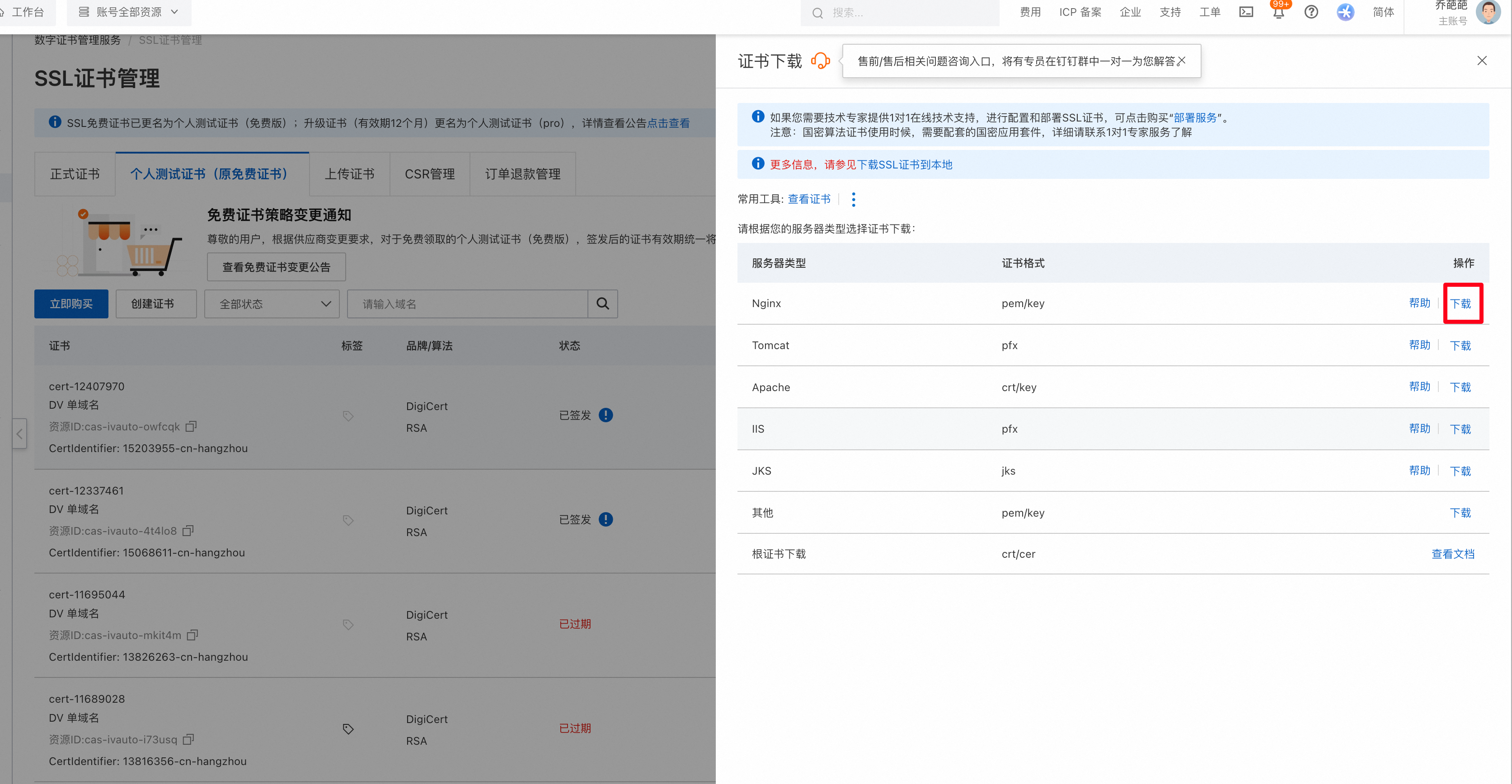
Task: Open the CSR管理 tab
Action: 430,174
